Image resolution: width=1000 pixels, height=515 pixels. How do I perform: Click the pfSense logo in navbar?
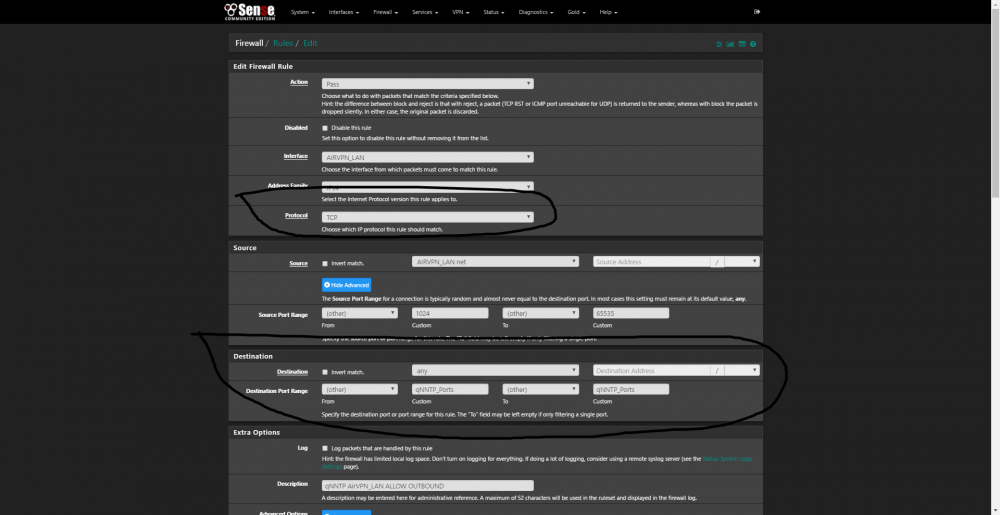[249, 11]
